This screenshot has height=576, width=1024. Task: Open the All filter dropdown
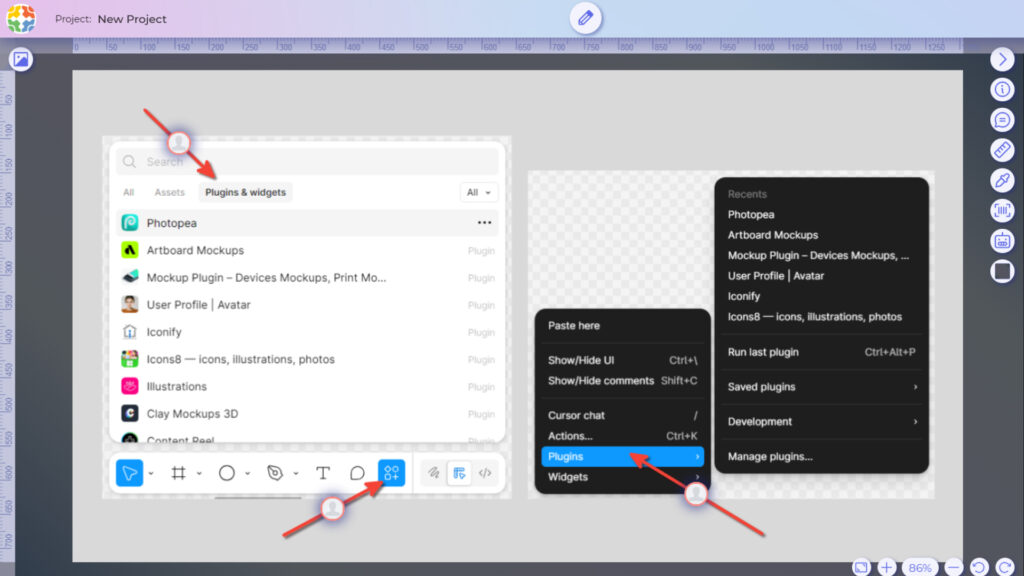479,193
